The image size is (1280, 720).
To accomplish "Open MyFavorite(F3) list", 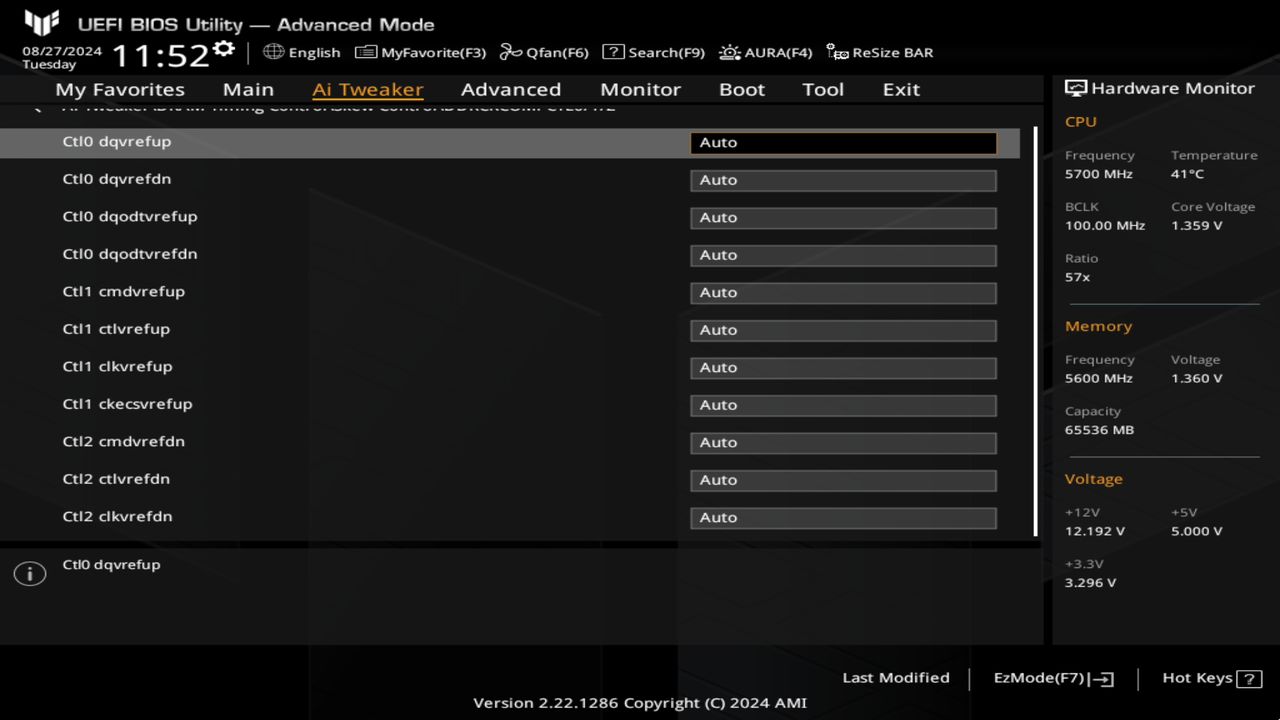I will point(420,52).
